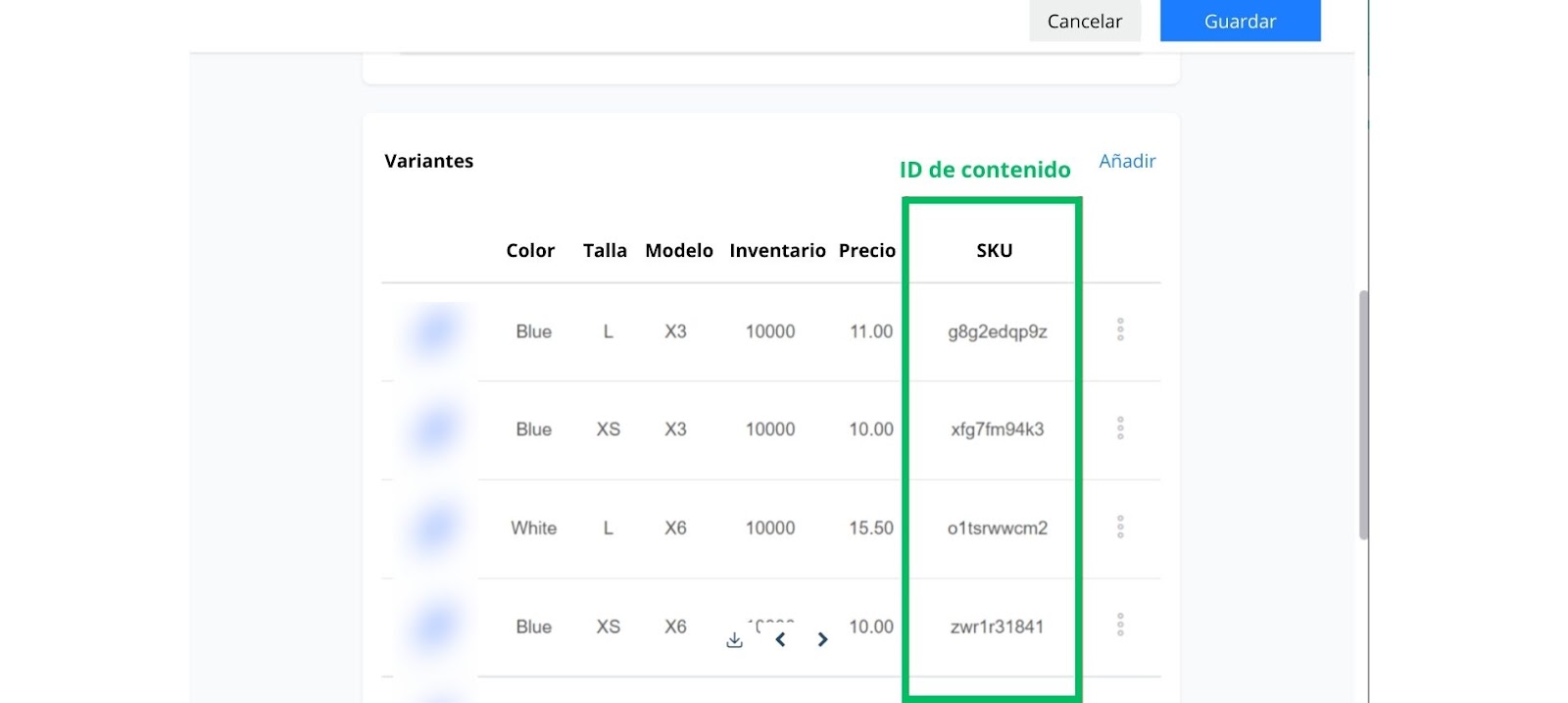Select the blurred thumbnail of g8g2edqp9z variant
This screenshot has height=703, width=1568.
point(435,330)
